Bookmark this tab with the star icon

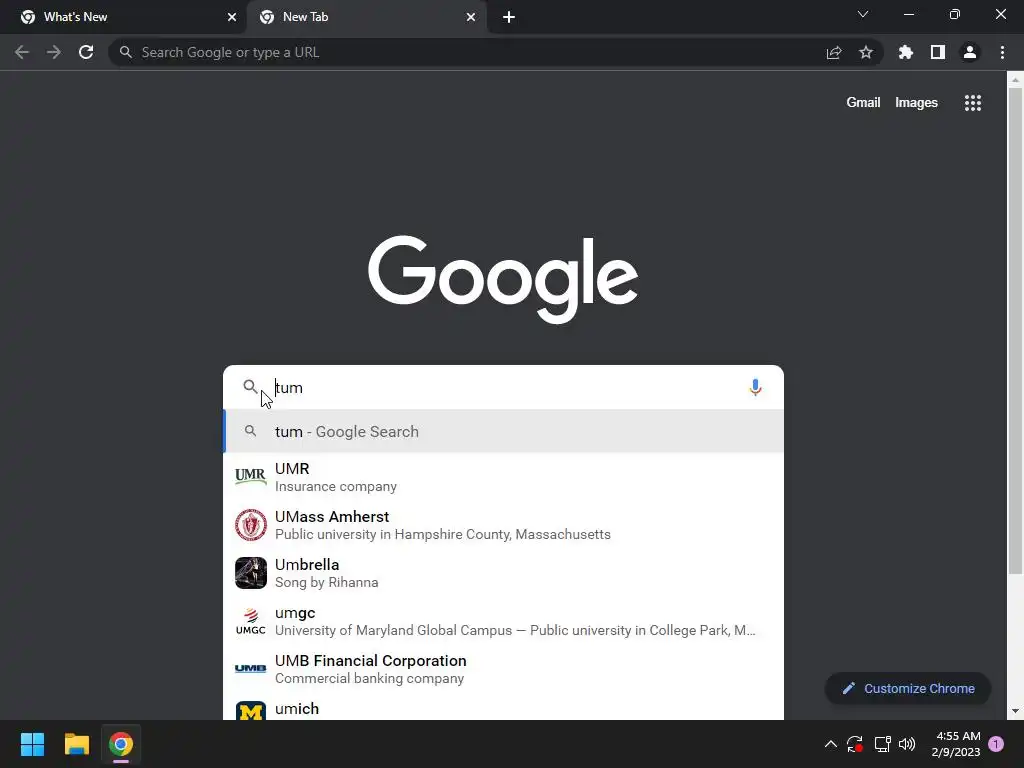coord(866,52)
